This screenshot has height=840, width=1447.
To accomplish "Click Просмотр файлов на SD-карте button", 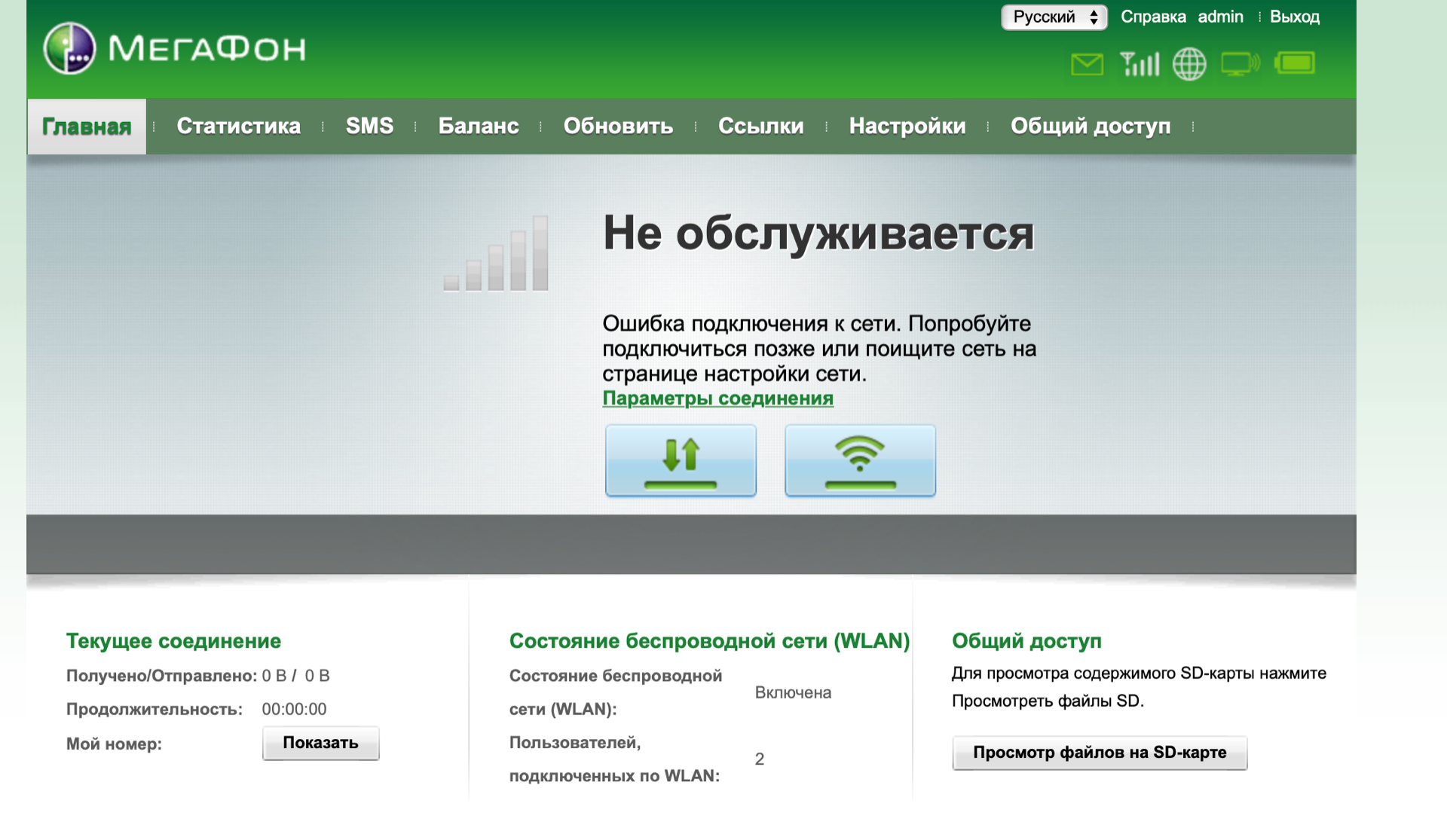I will click(x=1100, y=753).
